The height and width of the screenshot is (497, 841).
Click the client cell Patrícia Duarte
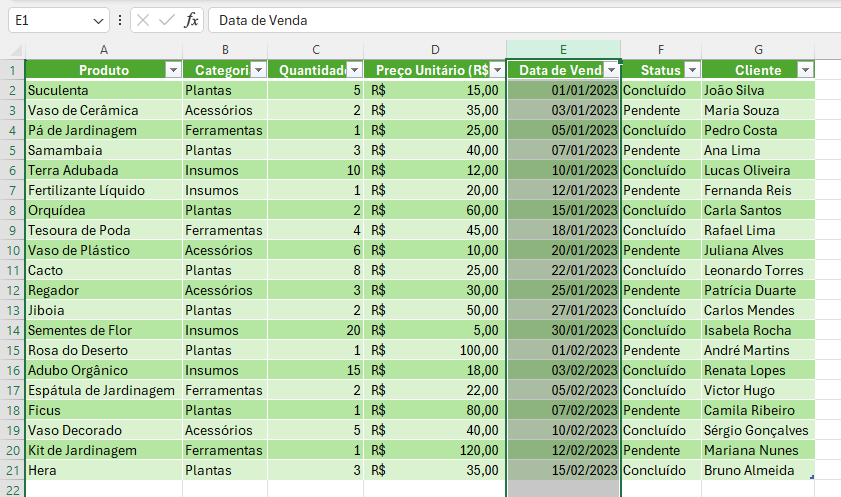point(758,291)
